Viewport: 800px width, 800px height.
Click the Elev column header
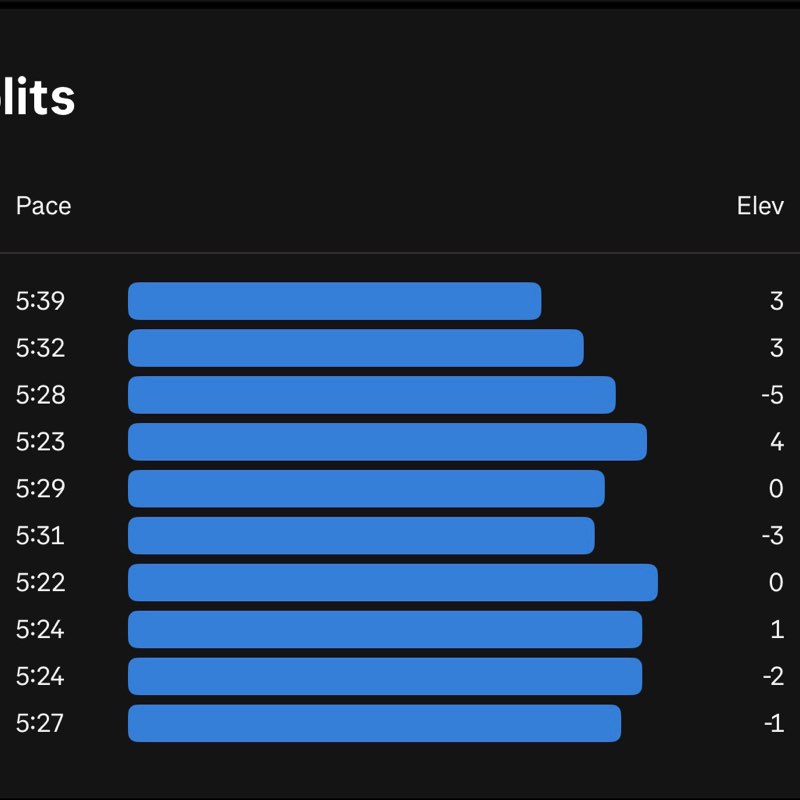pyautogui.click(x=760, y=206)
